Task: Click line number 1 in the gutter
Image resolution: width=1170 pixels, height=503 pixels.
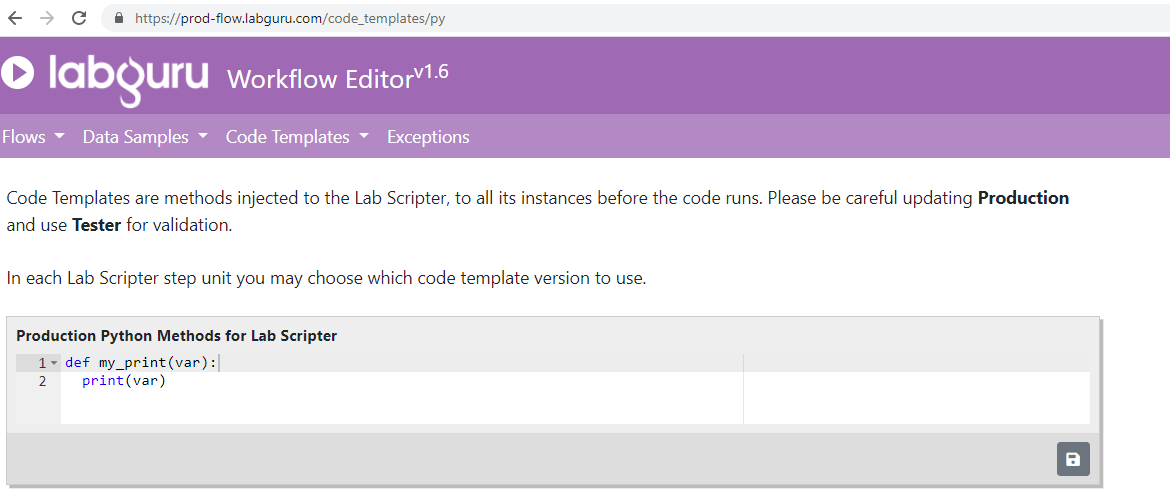Action: [42, 363]
